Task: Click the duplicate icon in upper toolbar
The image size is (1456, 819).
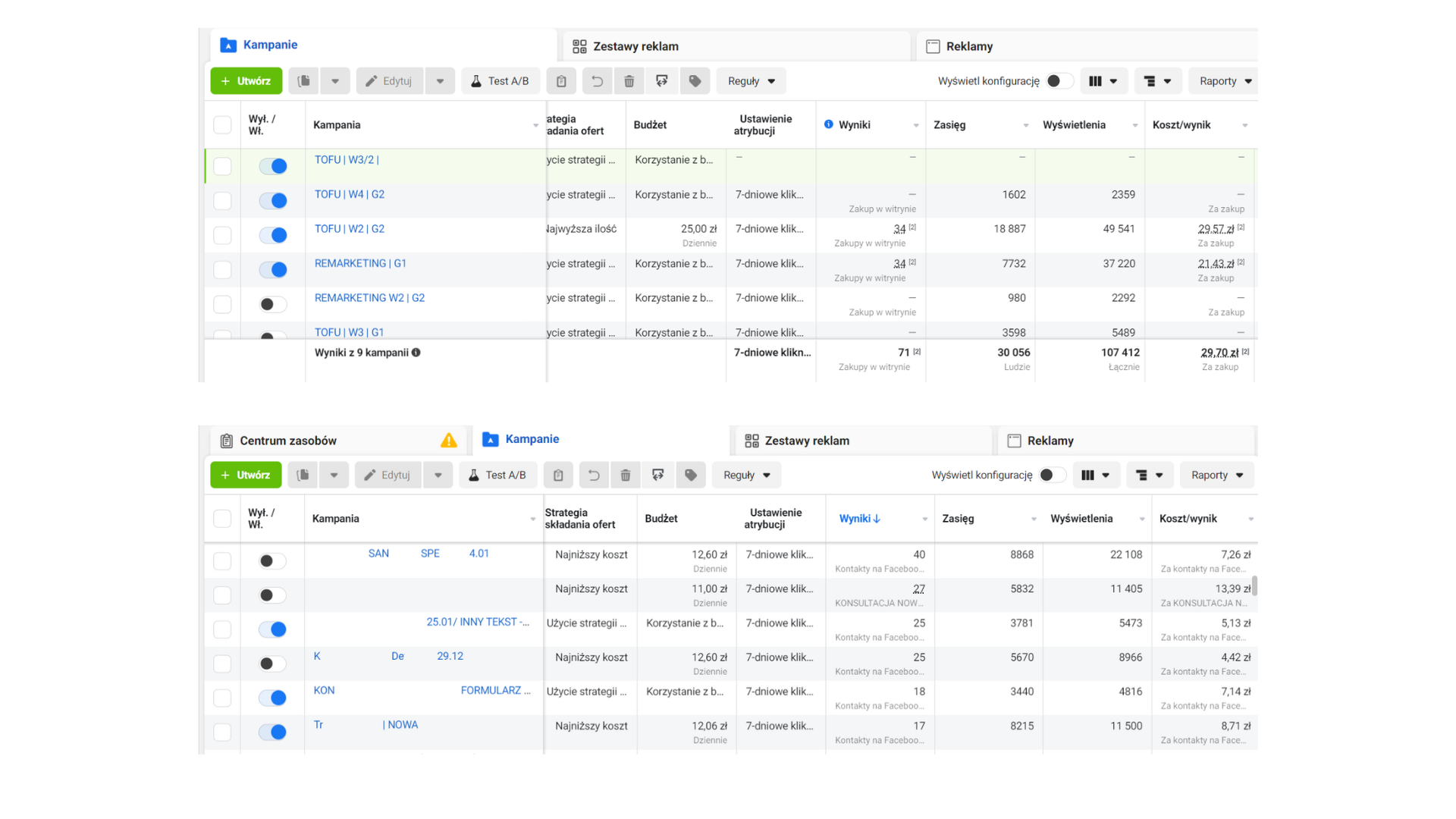Action: click(x=304, y=81)
